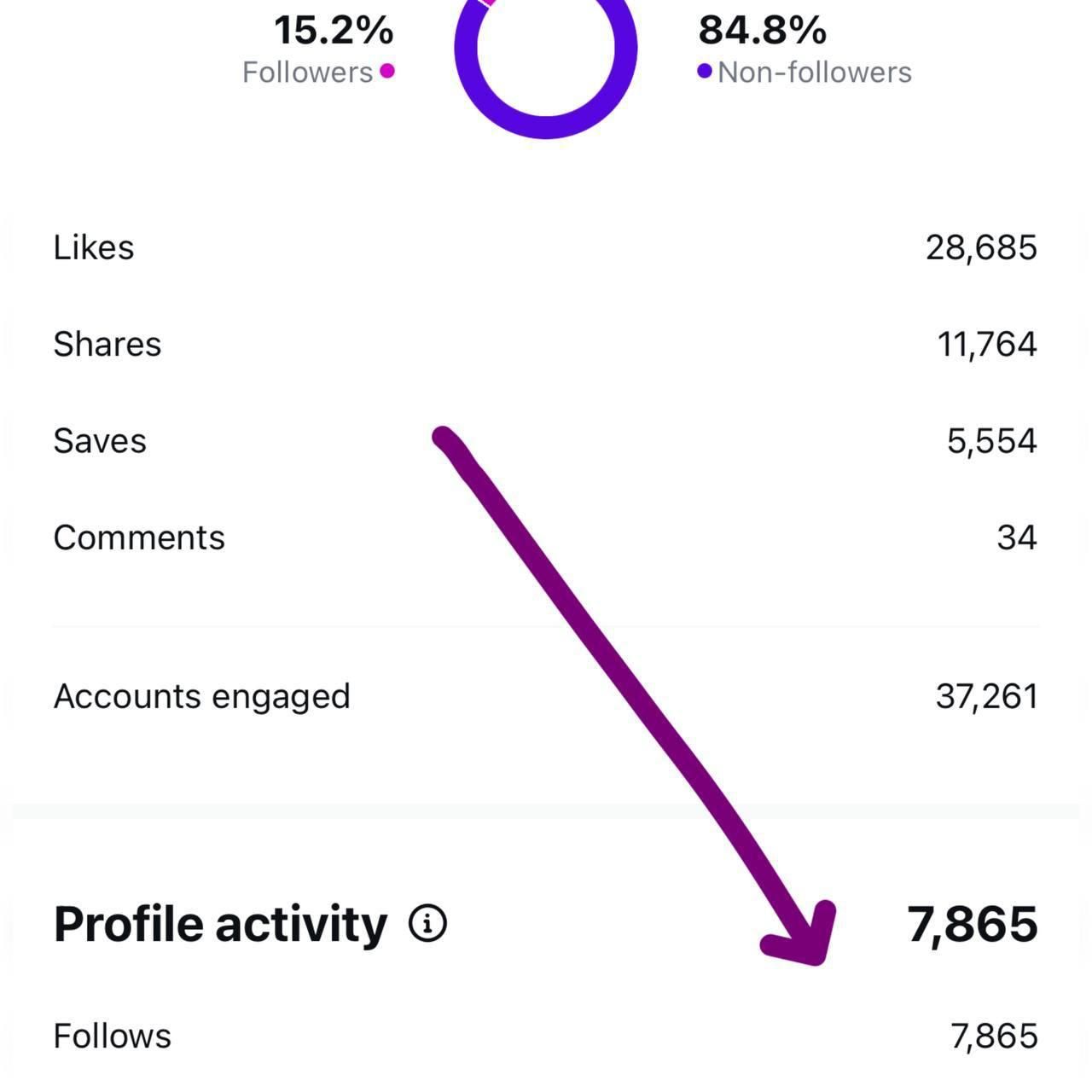Select the 15.2% followers percentage
Image resolution: width=1092 pixels, height=1092 pixels.
[x=334, y=31]
